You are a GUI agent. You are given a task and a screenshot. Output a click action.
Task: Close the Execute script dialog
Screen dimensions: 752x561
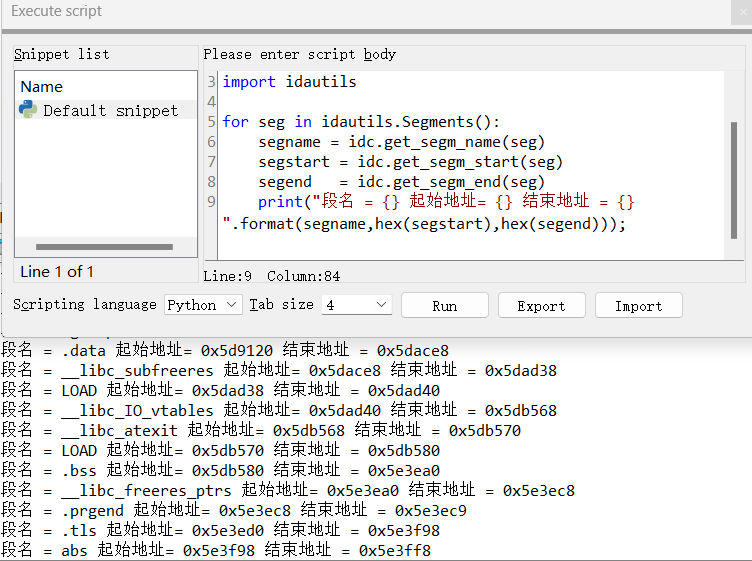coord(742,12)
